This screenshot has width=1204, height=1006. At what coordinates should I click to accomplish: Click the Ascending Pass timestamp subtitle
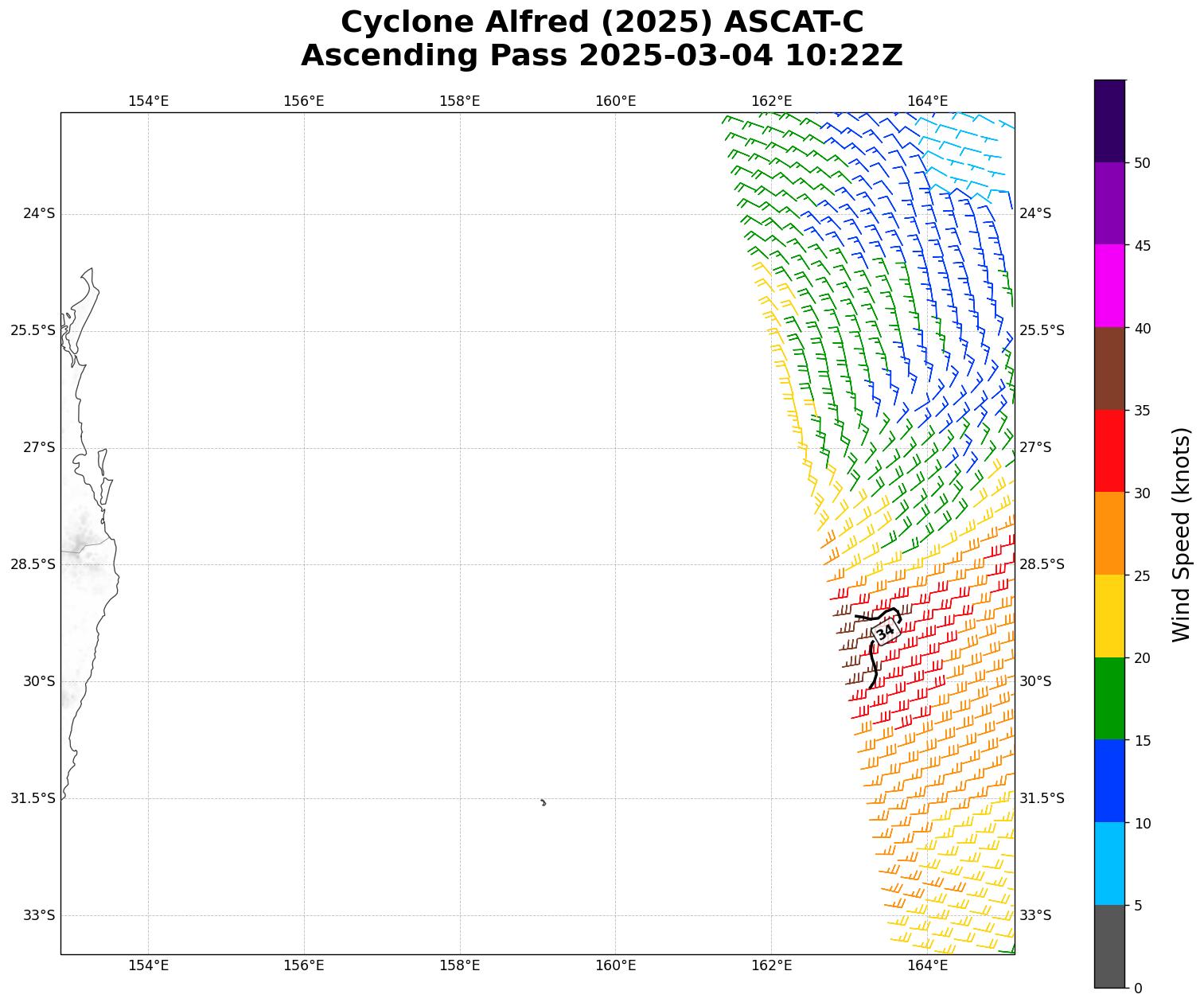coord(602,56)
